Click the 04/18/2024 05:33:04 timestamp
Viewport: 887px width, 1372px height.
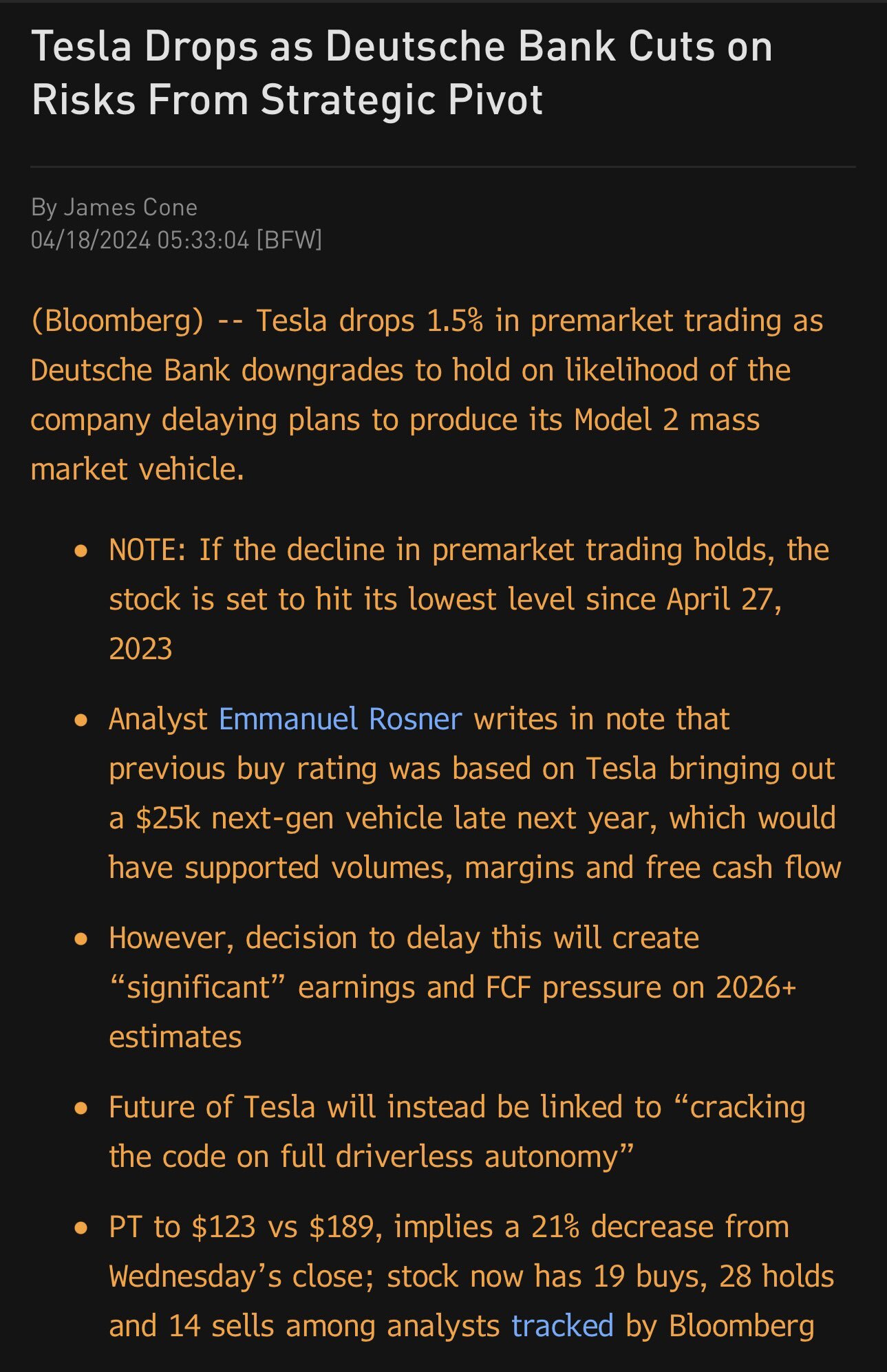tap(140, 240)
